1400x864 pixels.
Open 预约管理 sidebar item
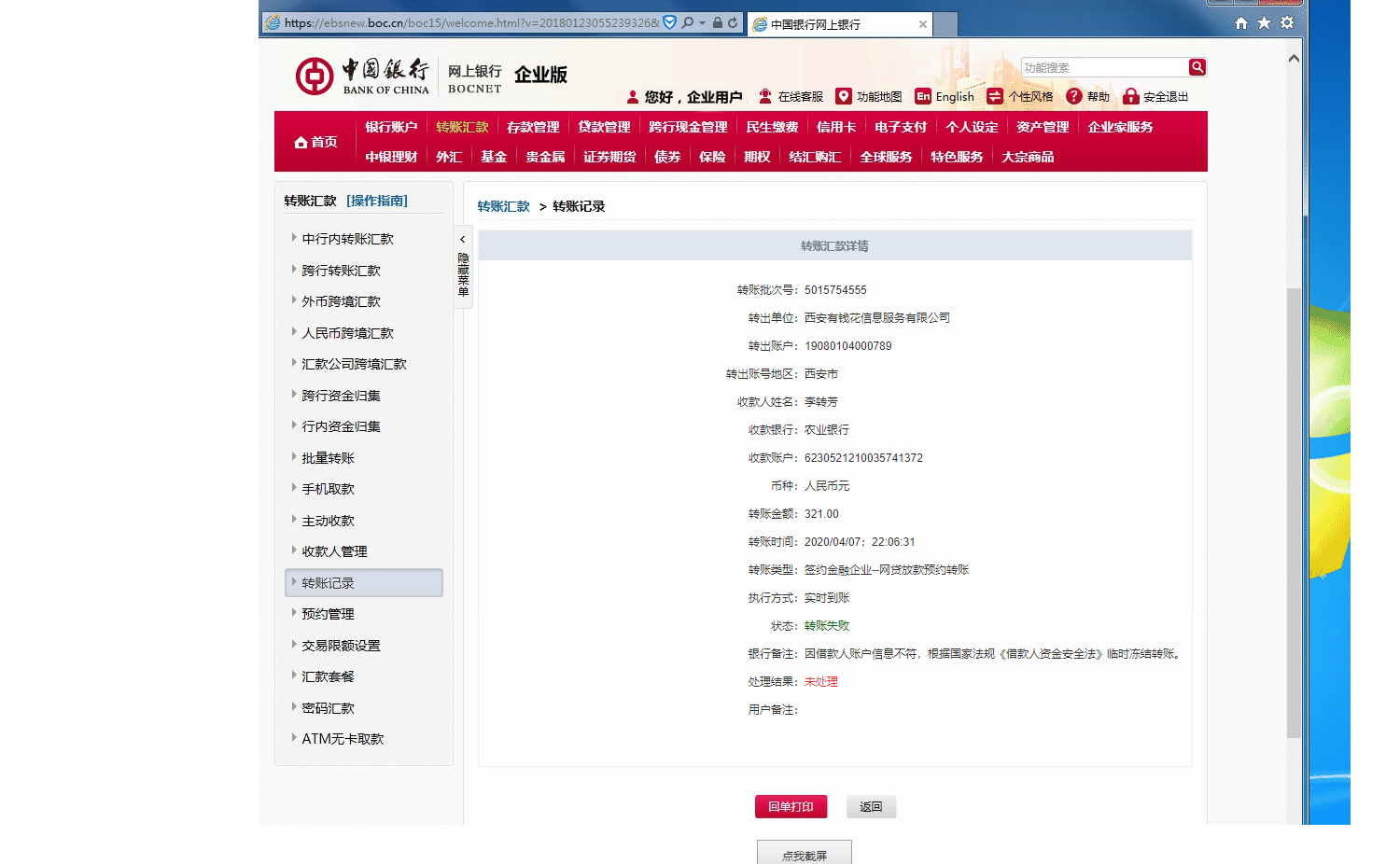[x=328, y=614]
